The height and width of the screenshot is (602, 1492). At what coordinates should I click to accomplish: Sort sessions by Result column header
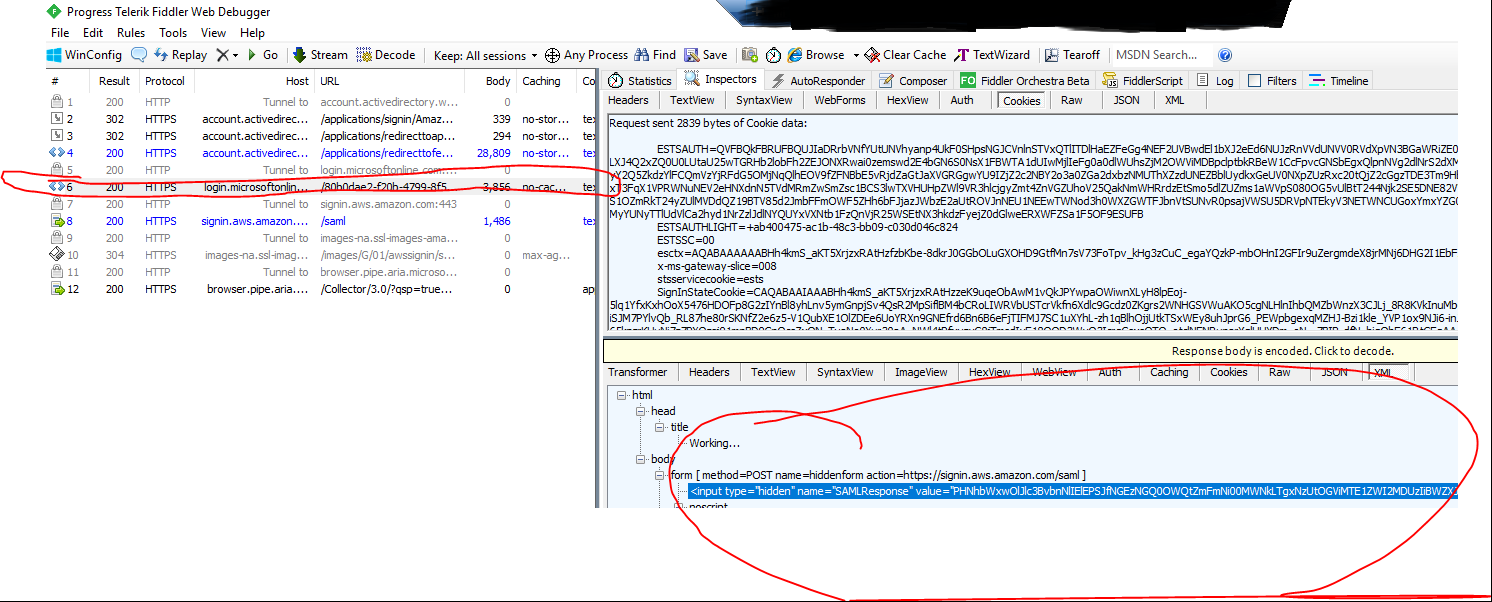[x=114, y=81]
